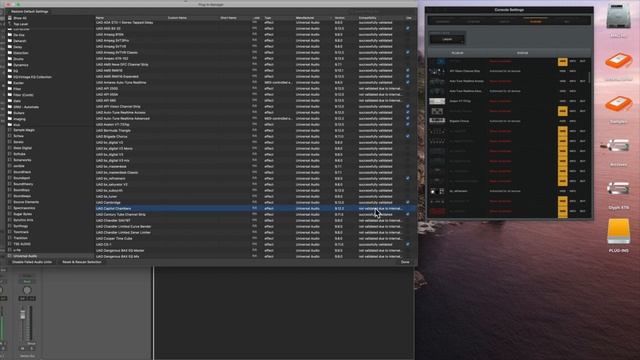
Task: Toggle Use checkbox for UAD Brigade Chorus
Action: [x=407, y=136]
